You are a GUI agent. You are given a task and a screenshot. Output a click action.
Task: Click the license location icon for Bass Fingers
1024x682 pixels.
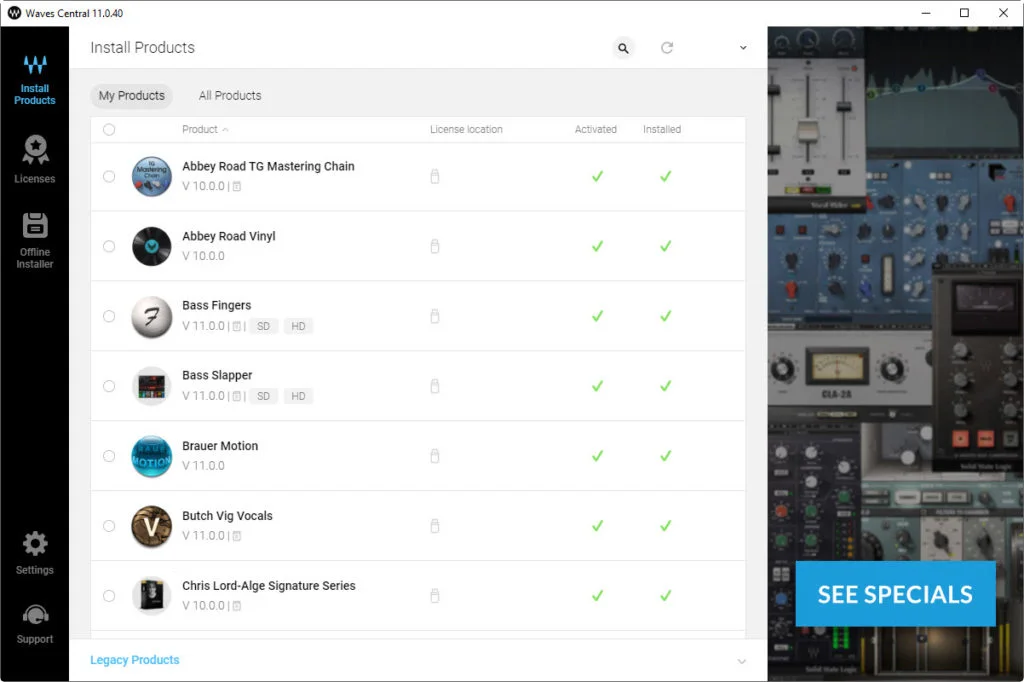click(435, 316)
